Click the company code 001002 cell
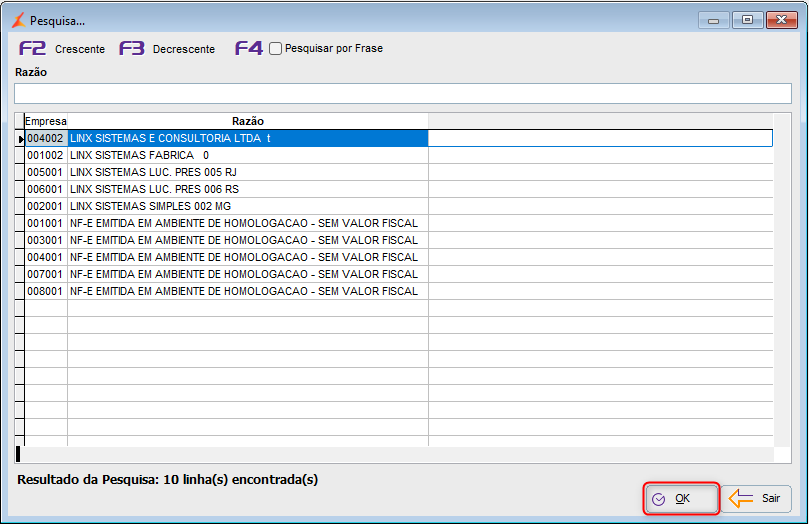Viewport: 809px width, 524px height. (x=46, y=155)
